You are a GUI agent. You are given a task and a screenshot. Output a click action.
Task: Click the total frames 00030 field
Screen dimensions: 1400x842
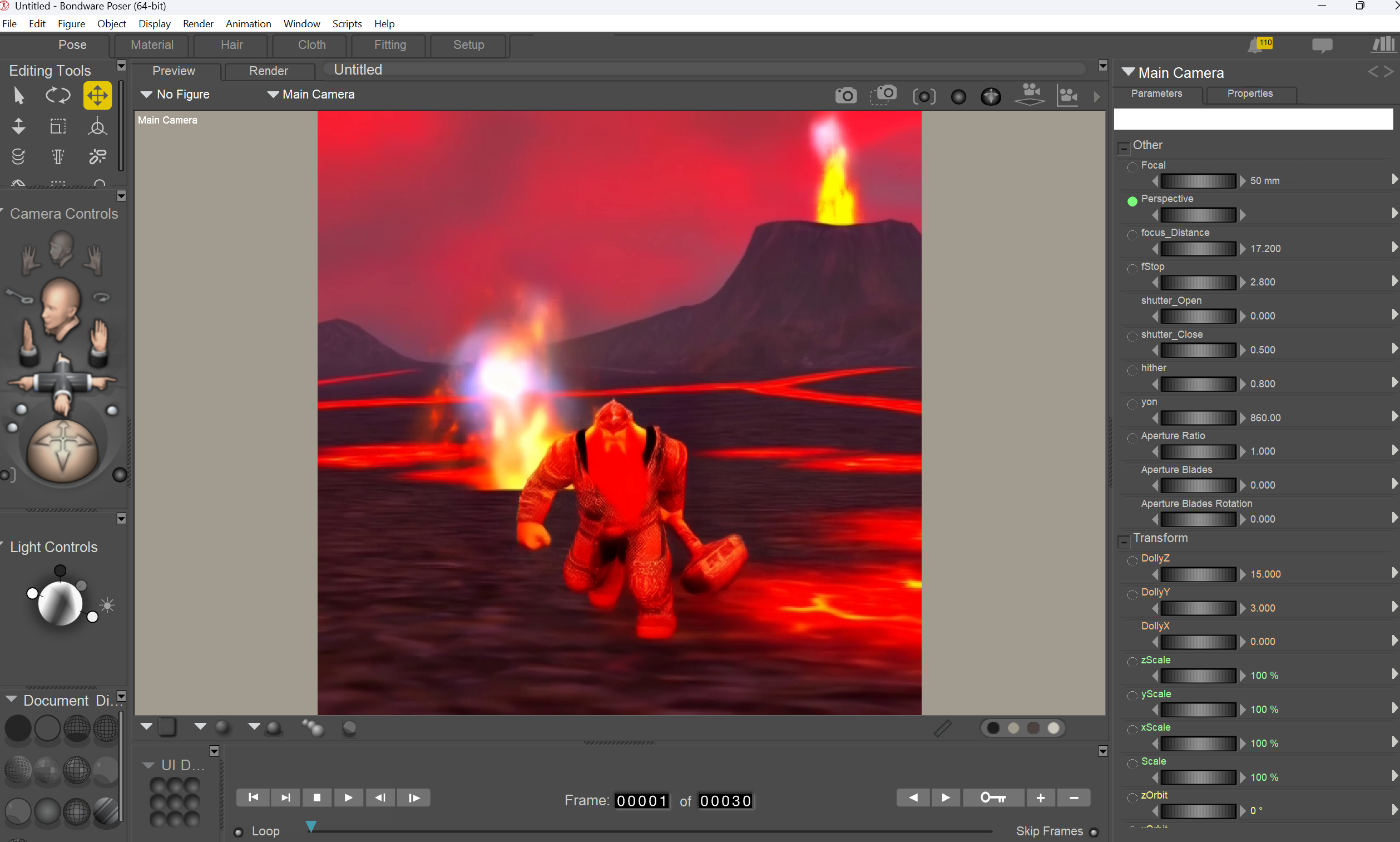tap(725, 801)
